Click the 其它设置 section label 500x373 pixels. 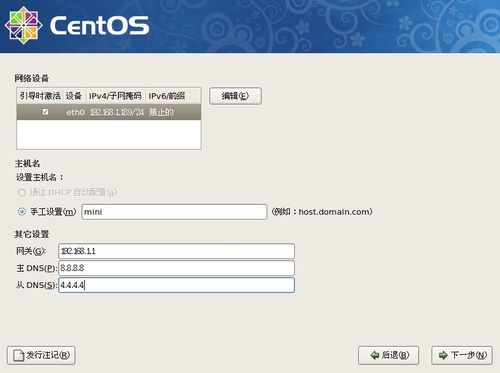[x=32, y=234]
